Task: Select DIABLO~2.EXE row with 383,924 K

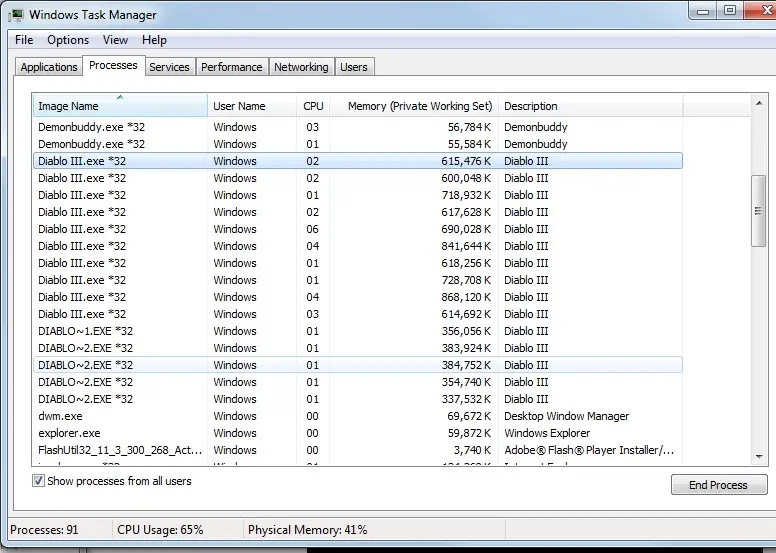Action: [x=357, y=348]
